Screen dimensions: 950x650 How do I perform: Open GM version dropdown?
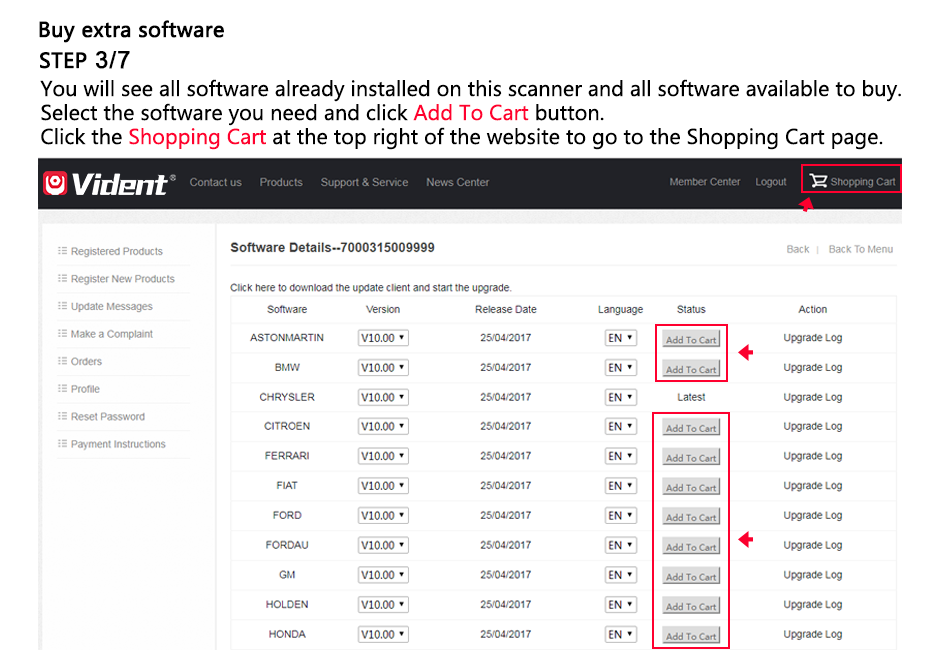click(383, 575)
